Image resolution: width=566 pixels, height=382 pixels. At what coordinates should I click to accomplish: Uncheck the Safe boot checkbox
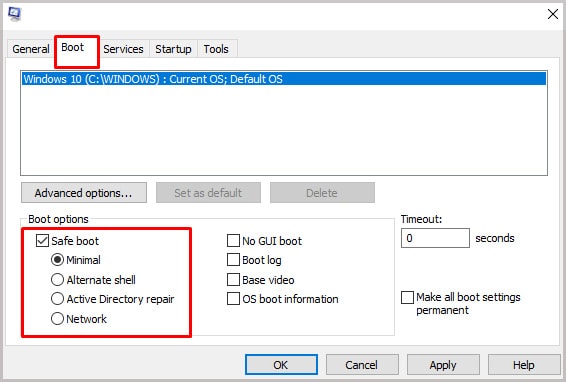(42, 240)
